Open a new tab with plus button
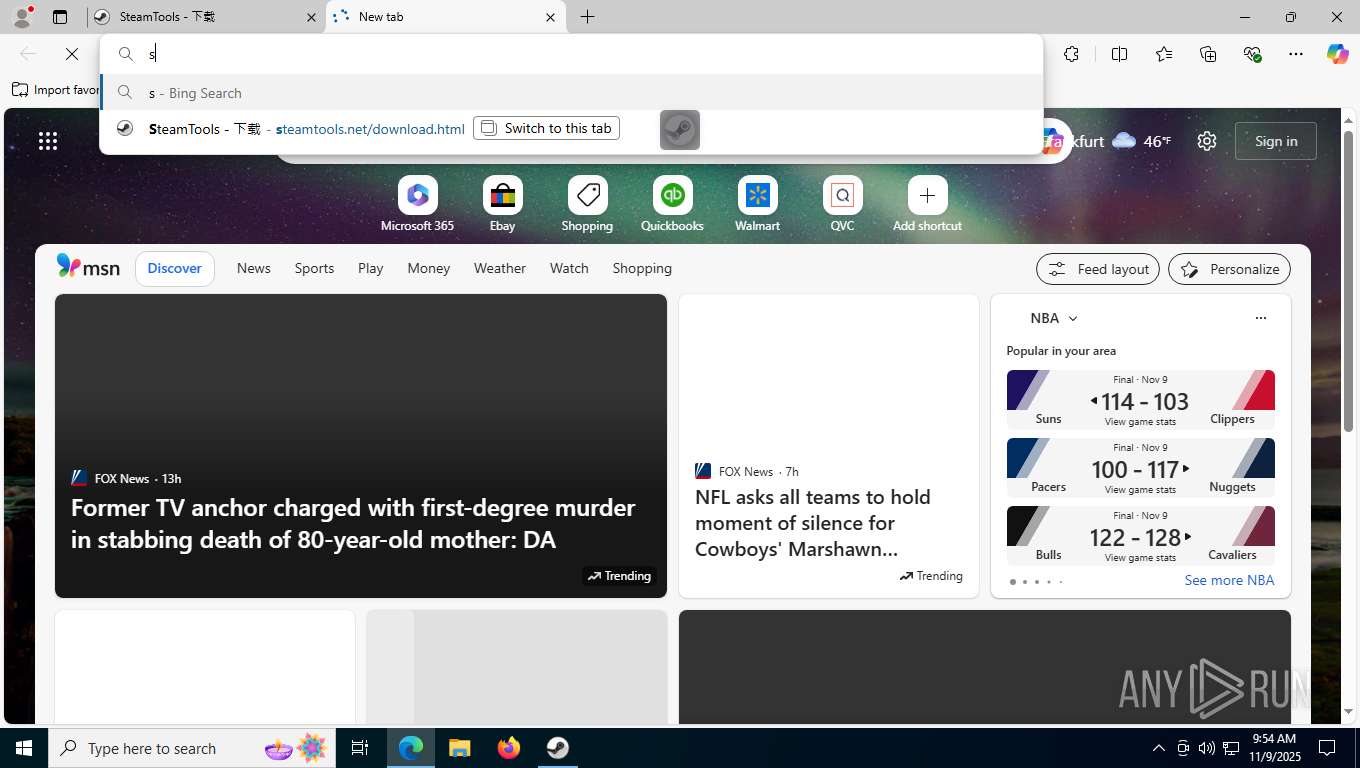Image resolution: width=1360 pixels, height=768 pixels. pos(588,17)
